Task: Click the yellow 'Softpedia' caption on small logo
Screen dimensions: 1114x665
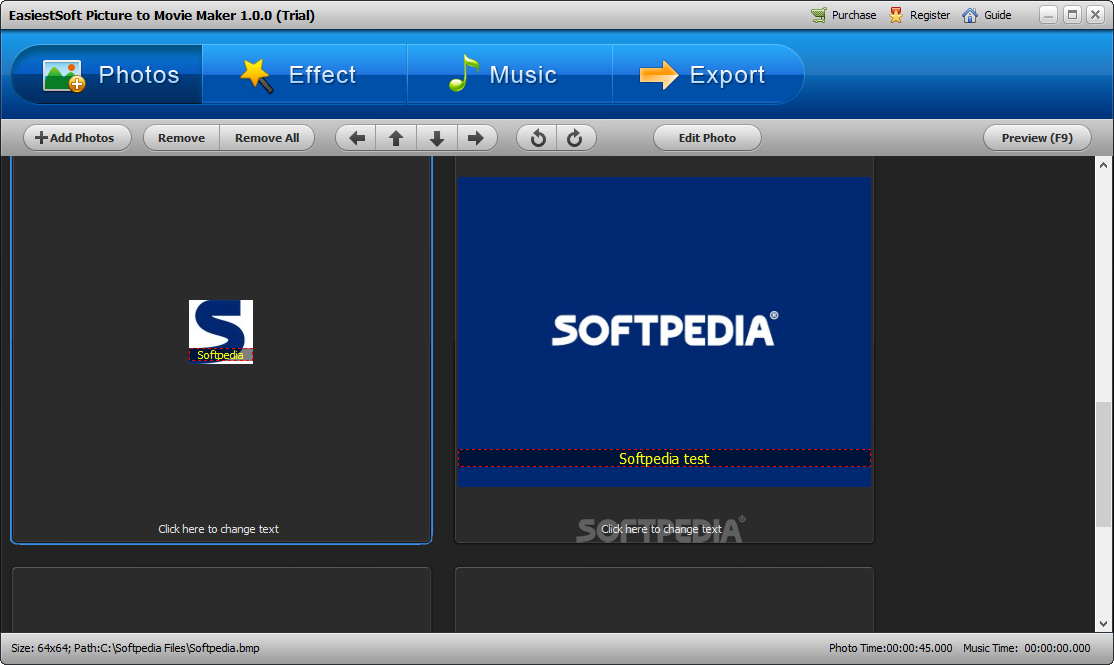Action: coord(220,355)
